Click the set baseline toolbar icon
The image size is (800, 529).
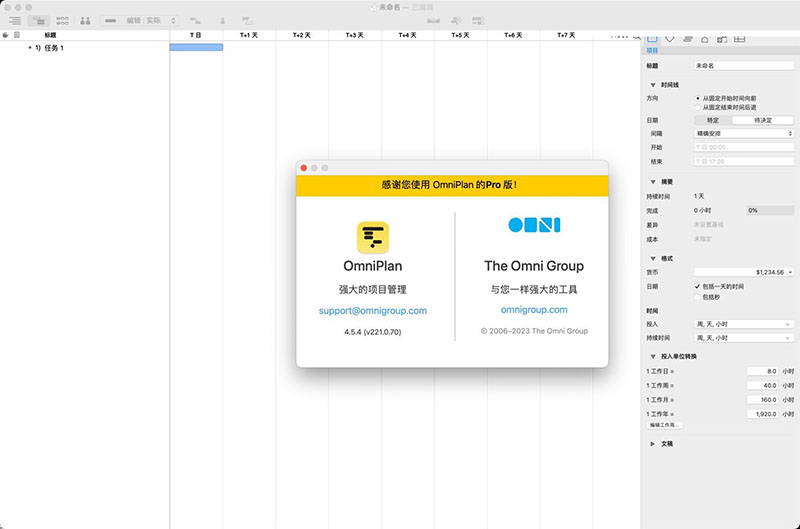pyautogui.click(x=478, y=21)
